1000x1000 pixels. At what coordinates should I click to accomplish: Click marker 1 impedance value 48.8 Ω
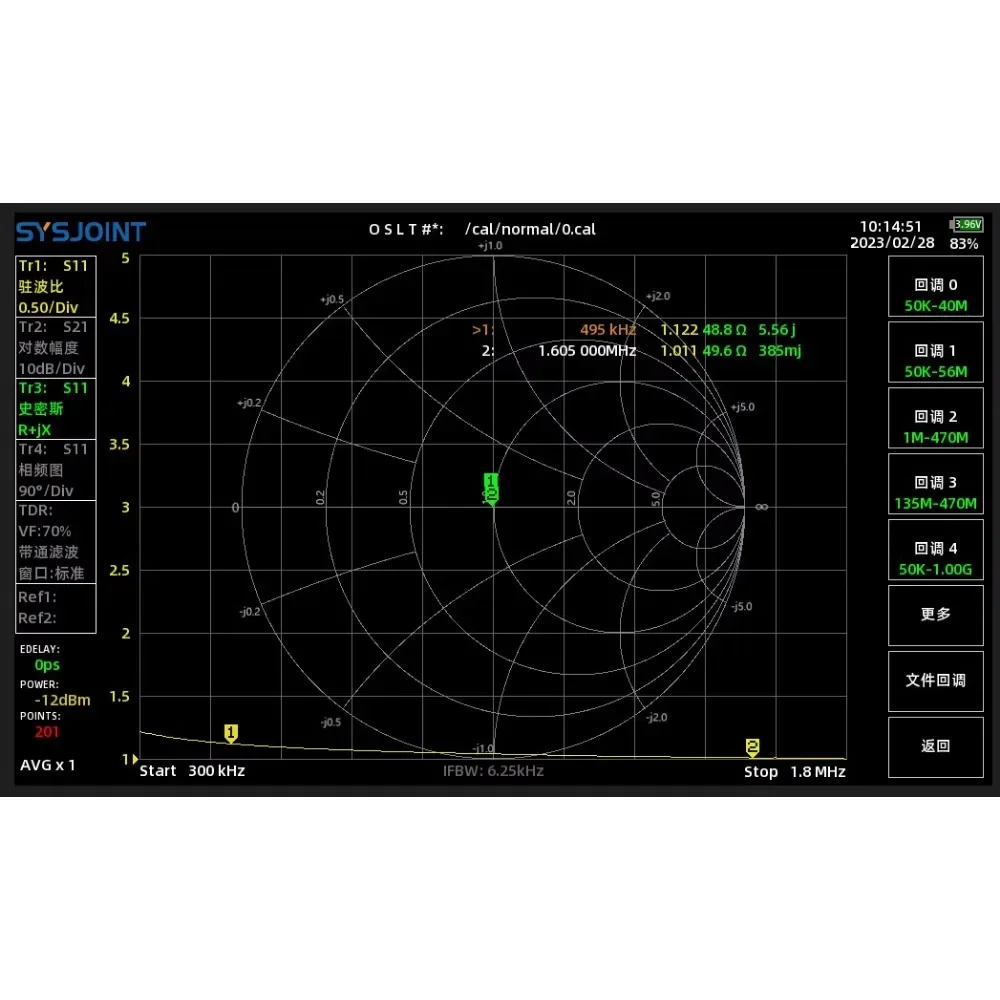(724, 330)
